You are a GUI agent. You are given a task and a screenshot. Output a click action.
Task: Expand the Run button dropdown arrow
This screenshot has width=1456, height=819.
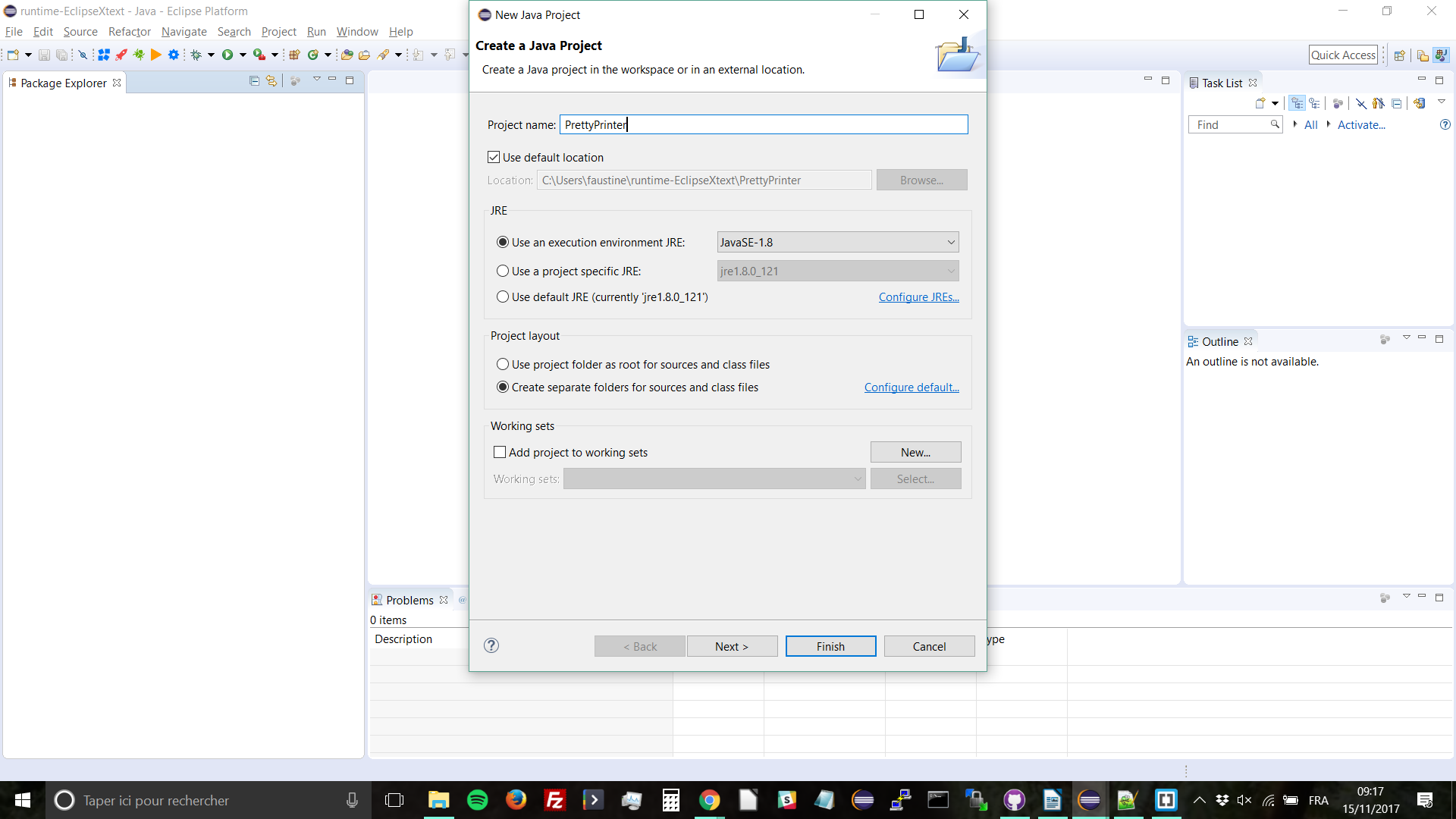click(243, 55)
